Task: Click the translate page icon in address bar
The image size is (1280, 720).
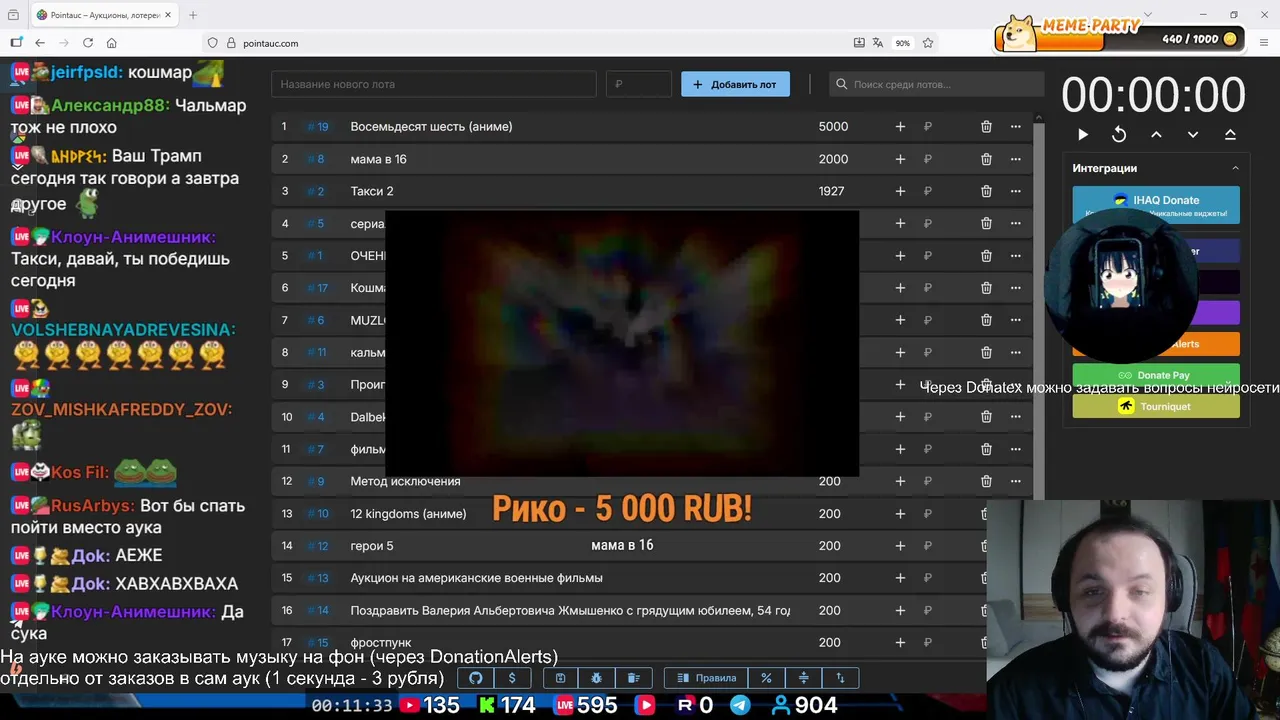Action: click(x=878, y=43)
